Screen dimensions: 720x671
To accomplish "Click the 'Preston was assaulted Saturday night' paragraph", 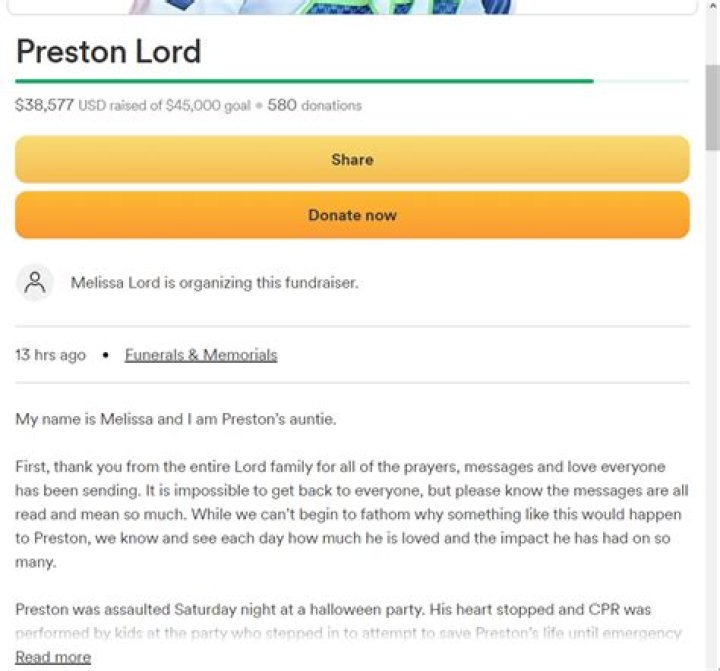I will 340,609.
